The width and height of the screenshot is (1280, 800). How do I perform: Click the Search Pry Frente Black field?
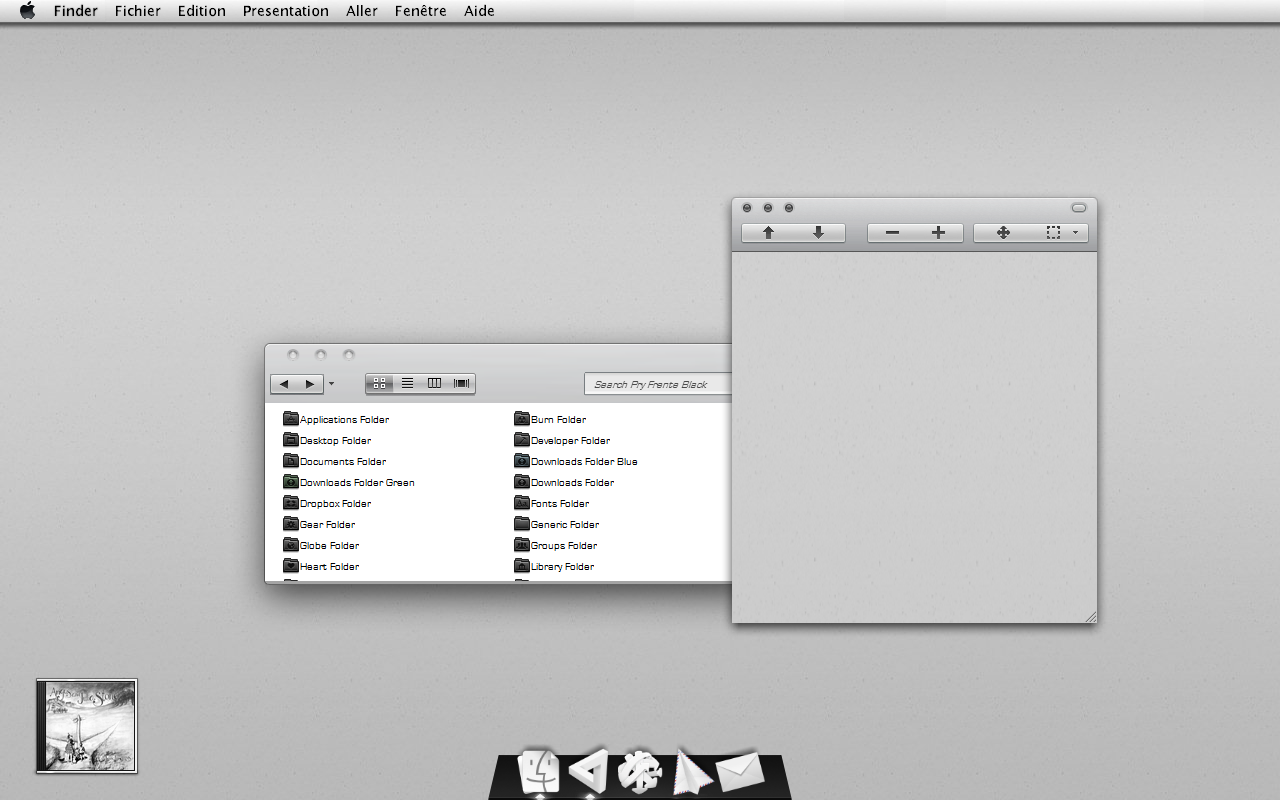point(658,384)
